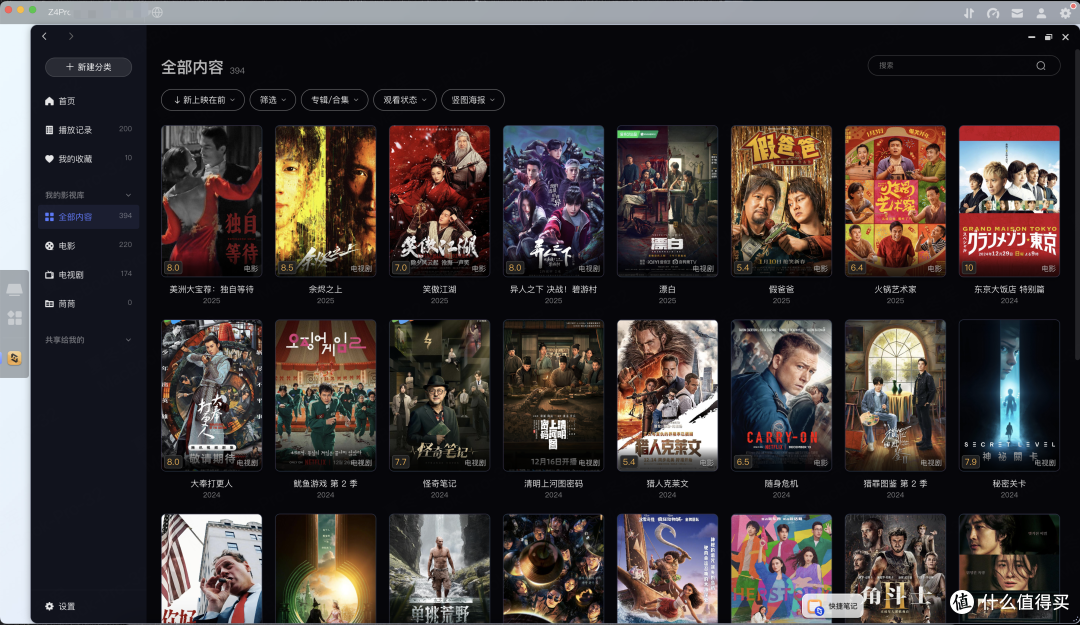The width and height of the screenshot is (1080, 625).
Task: Click the 秘密关卡 title text
Action: (1010, 484)
